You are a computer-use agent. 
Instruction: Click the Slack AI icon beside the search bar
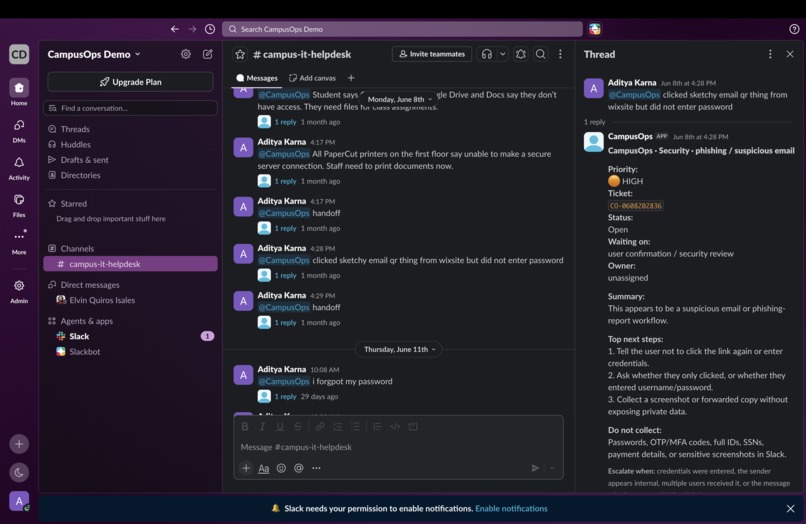(x=595, y=29)
